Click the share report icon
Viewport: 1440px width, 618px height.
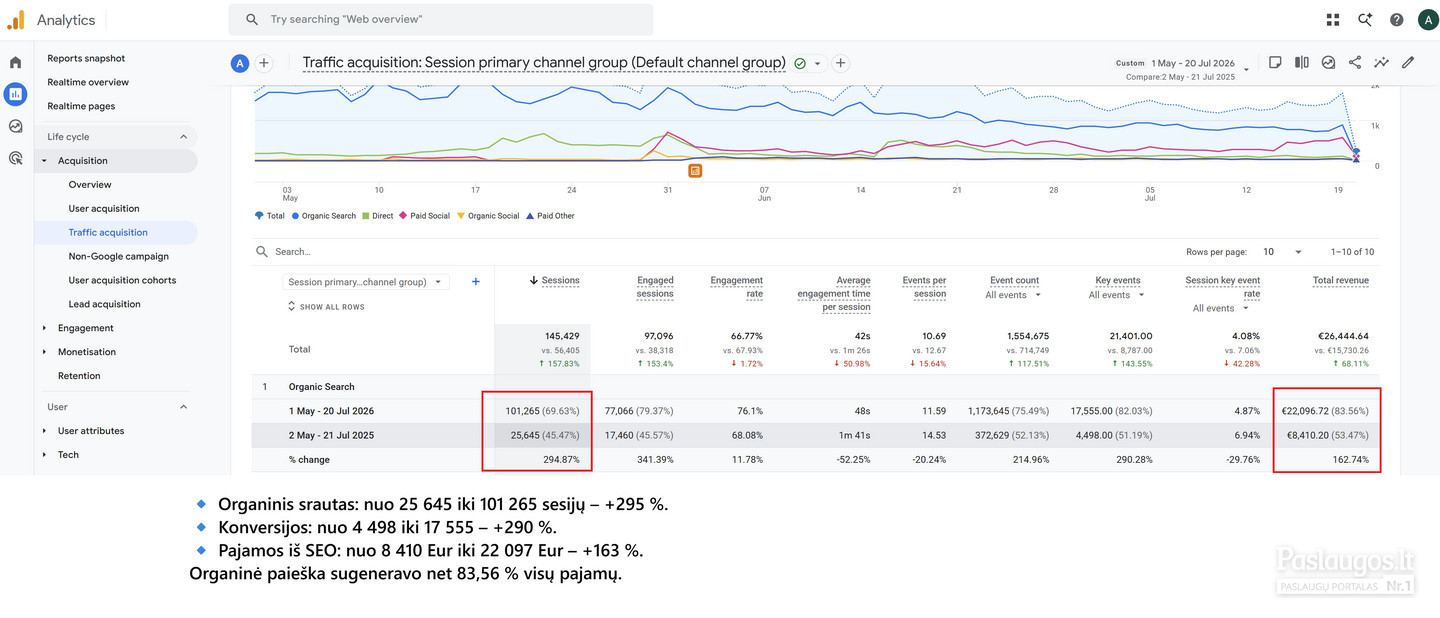click(1355, 62)
